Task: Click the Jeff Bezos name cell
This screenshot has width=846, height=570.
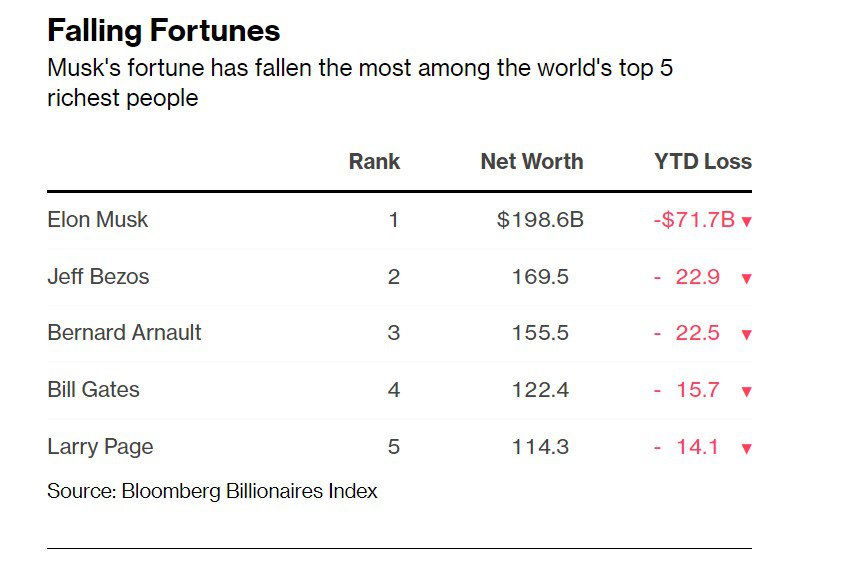Action: tap(98, 276)
